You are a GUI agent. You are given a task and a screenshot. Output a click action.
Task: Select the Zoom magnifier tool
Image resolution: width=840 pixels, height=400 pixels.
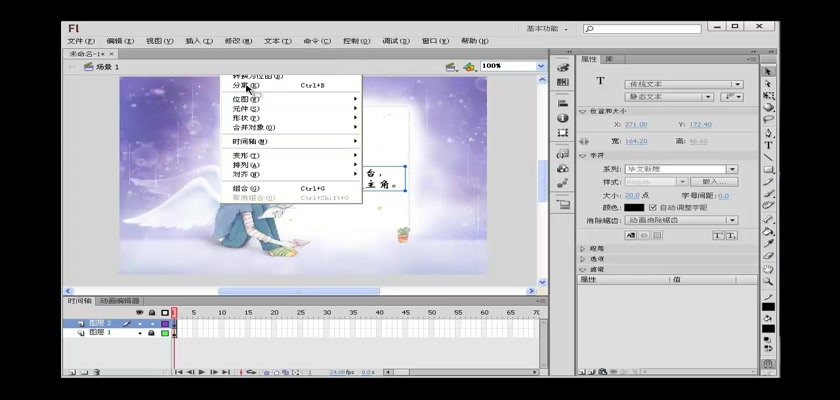pyautogui.click(x=768, y=281)
